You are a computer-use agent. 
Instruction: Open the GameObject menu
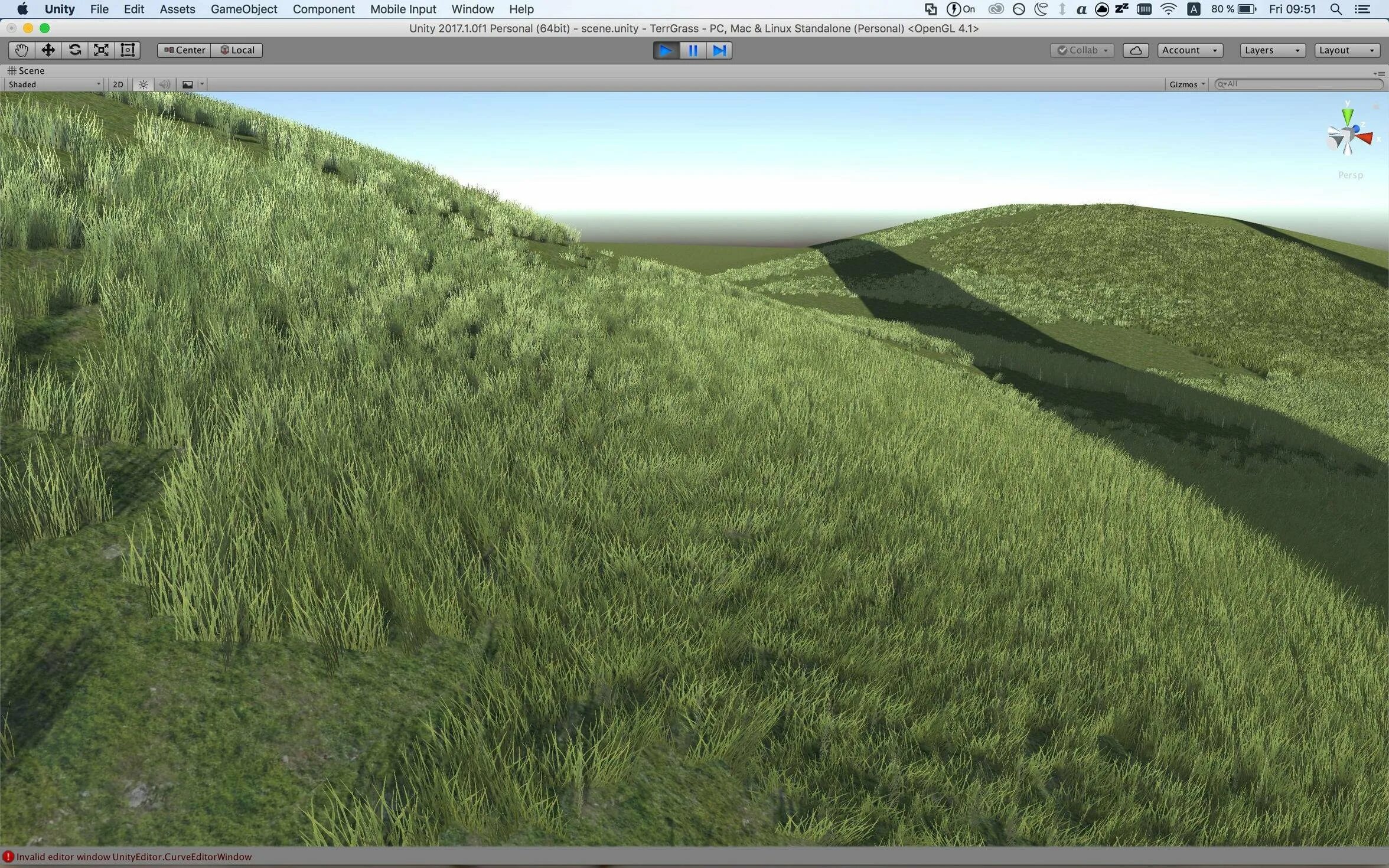click(243, 9)
